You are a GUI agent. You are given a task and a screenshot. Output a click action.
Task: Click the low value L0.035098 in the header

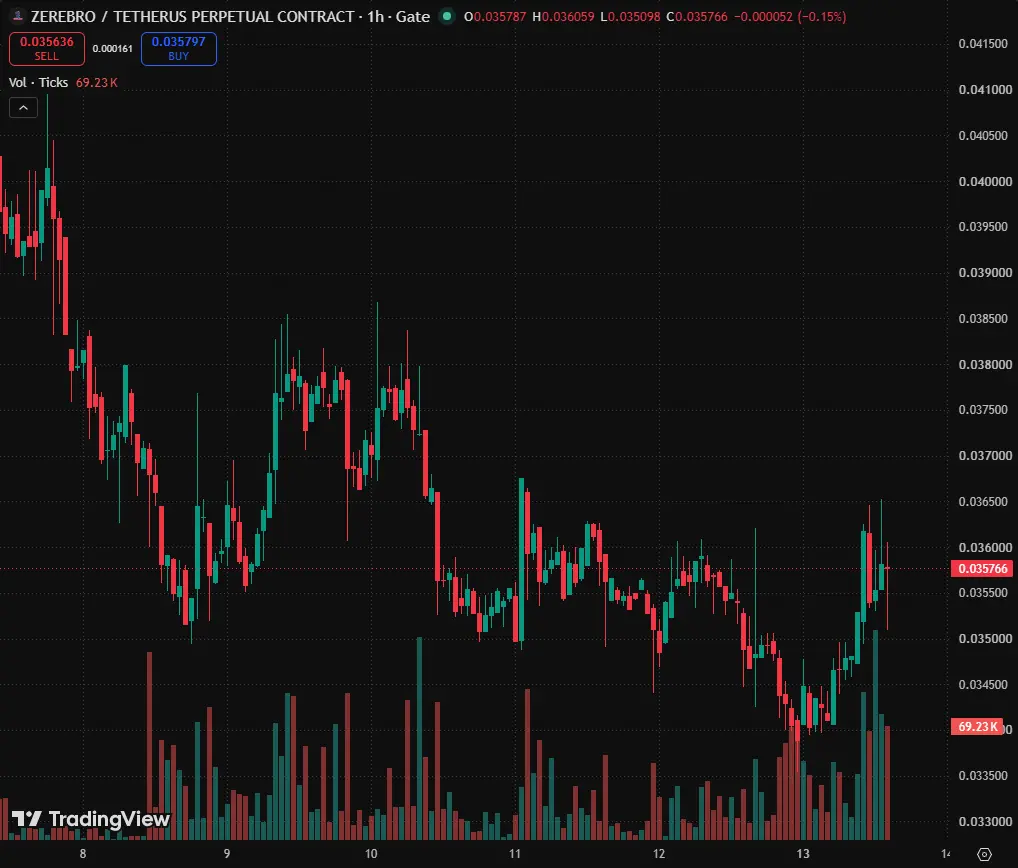click(x=630, y=17)
